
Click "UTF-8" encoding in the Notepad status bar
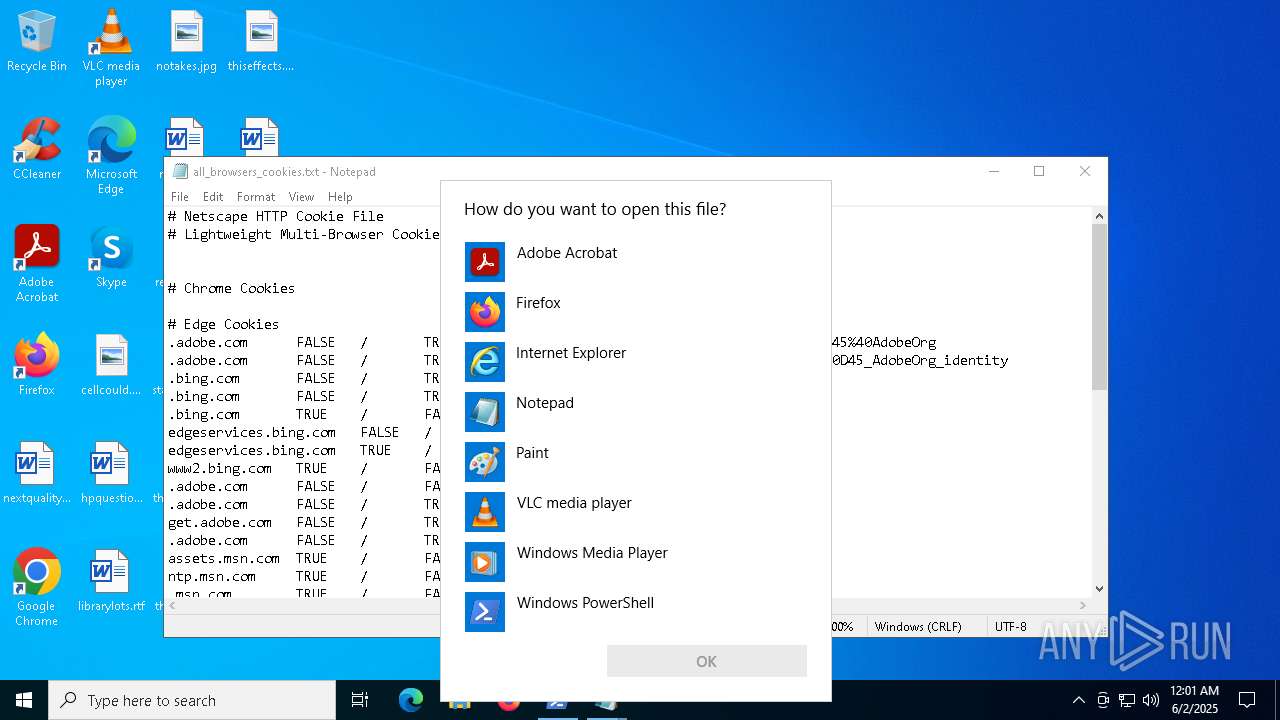pyautogui.click(x=1010, y=626)
